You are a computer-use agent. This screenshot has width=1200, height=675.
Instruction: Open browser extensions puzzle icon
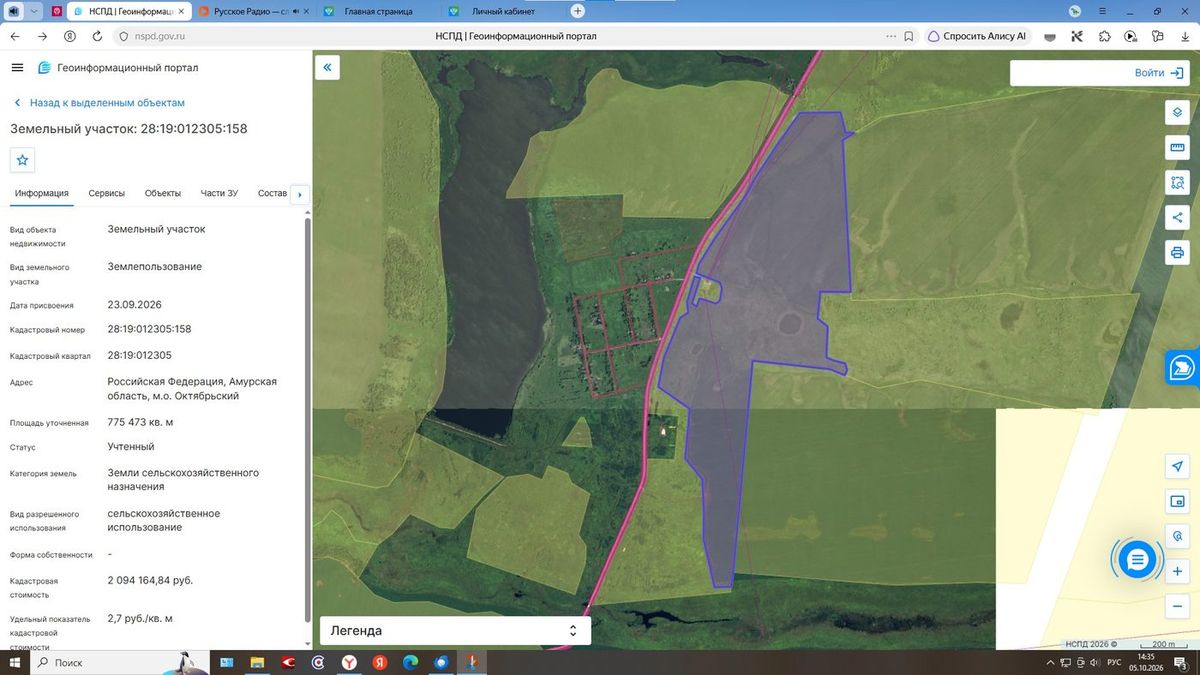point(1104,36)
